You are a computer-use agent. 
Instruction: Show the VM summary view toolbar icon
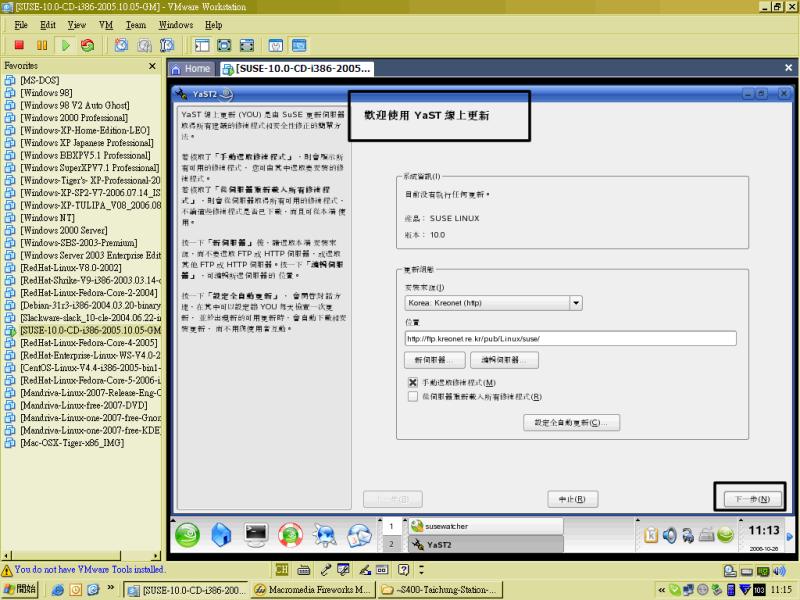(x=276, y=45)
